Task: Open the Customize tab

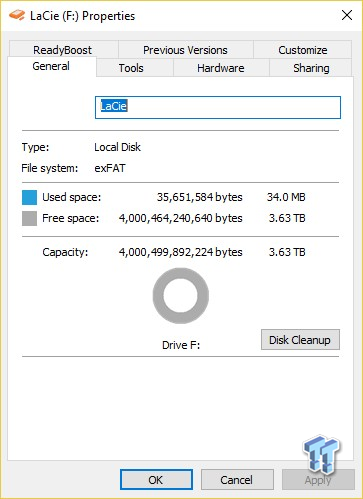Action: point(303,50)
